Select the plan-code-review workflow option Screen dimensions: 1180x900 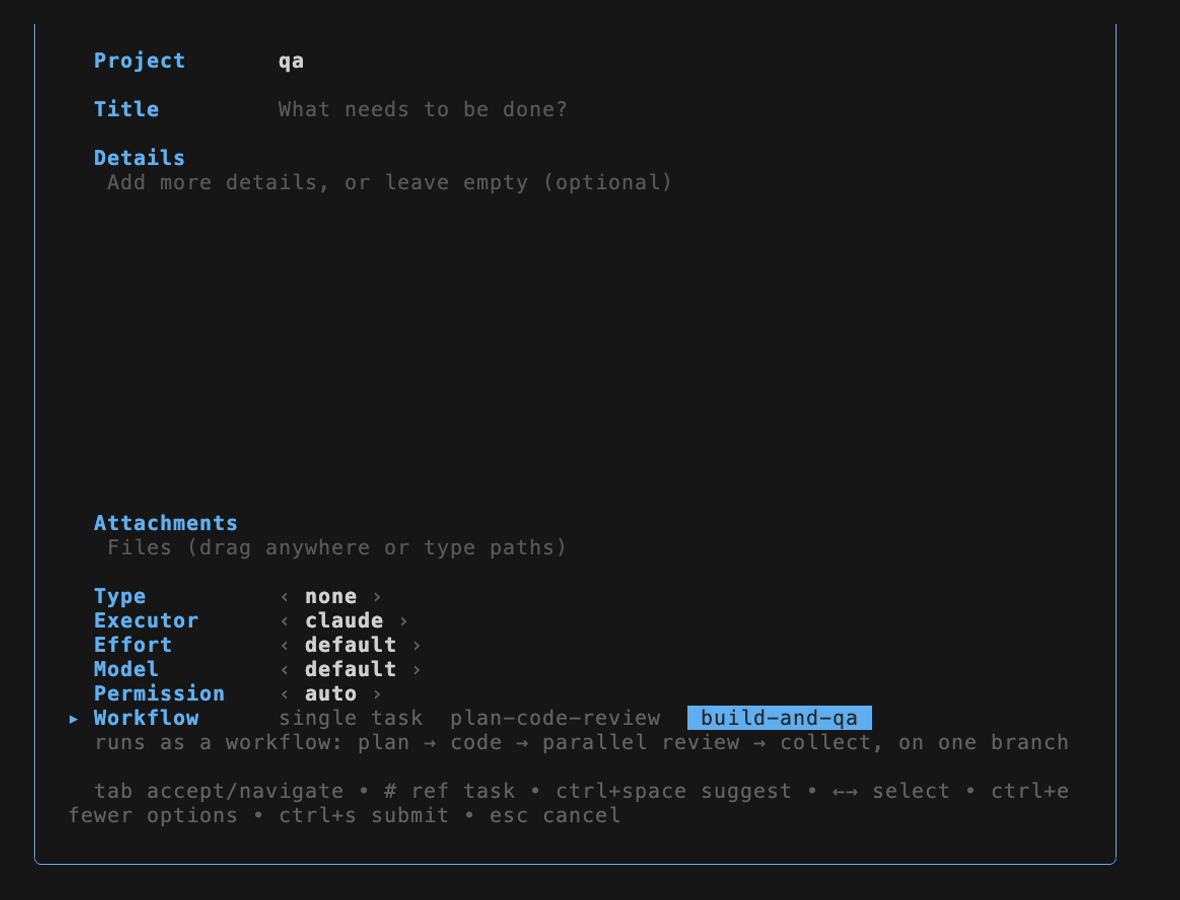555,718
